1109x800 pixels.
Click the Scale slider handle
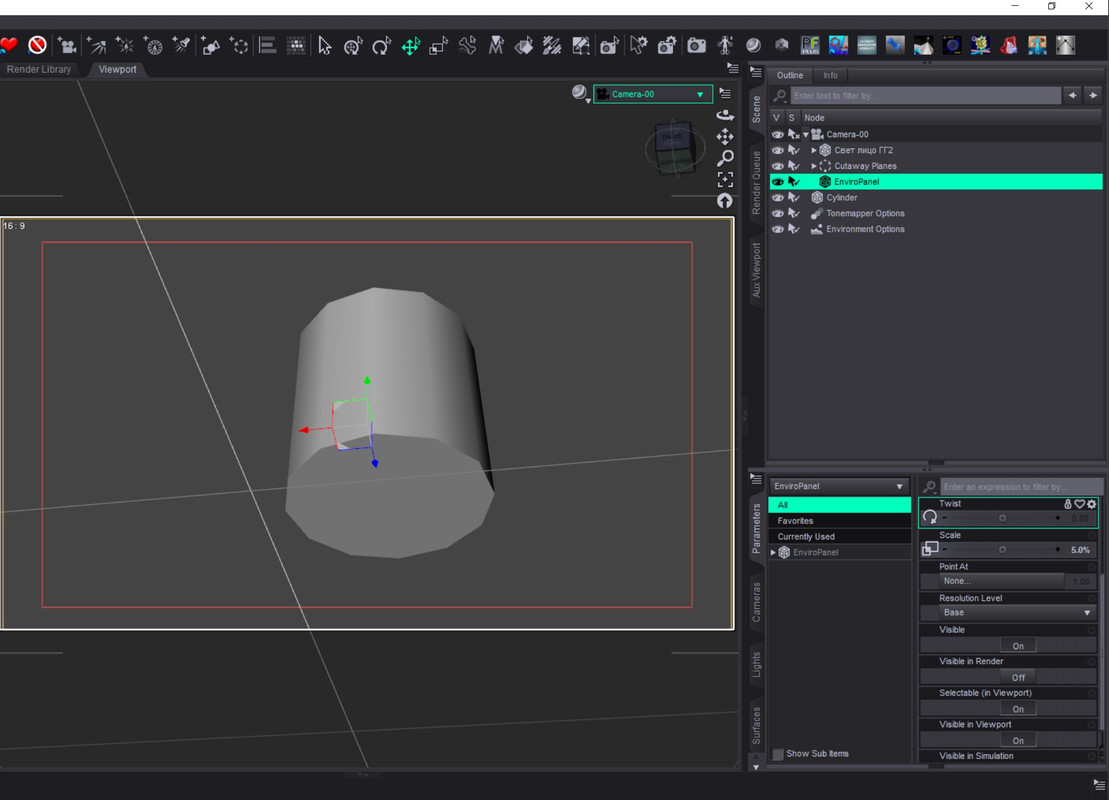[1002, 550]
